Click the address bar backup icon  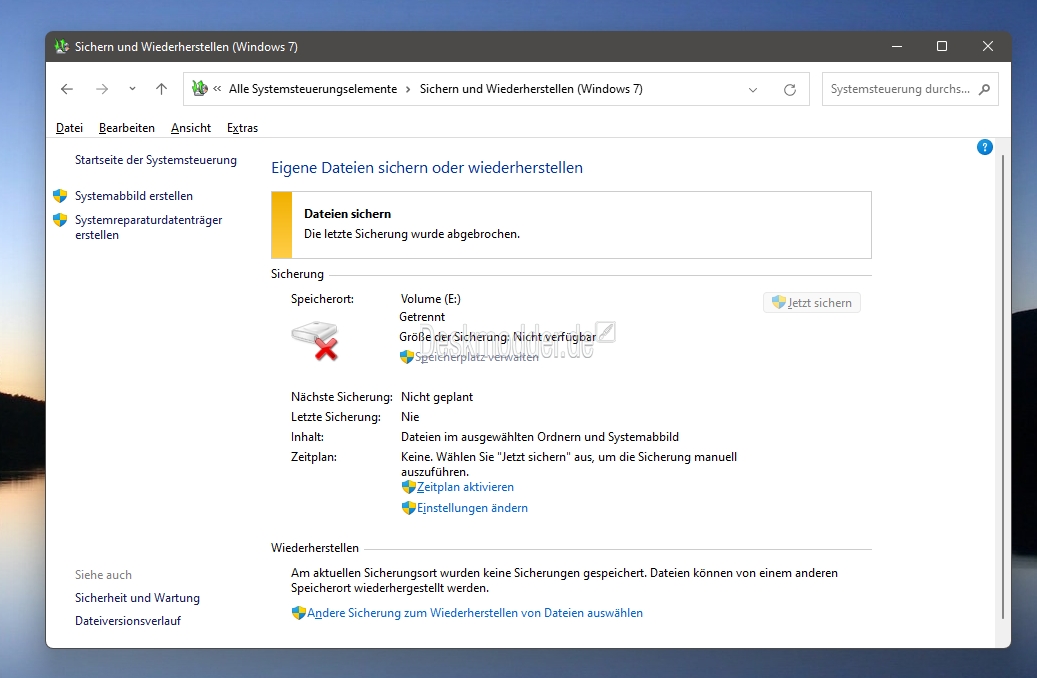[199, 88]
